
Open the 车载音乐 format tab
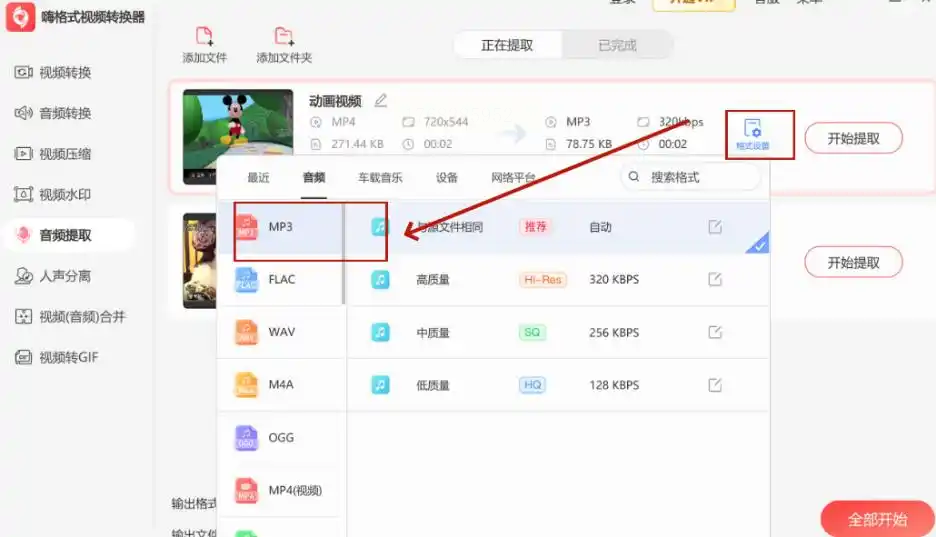[x=380, y=177]
